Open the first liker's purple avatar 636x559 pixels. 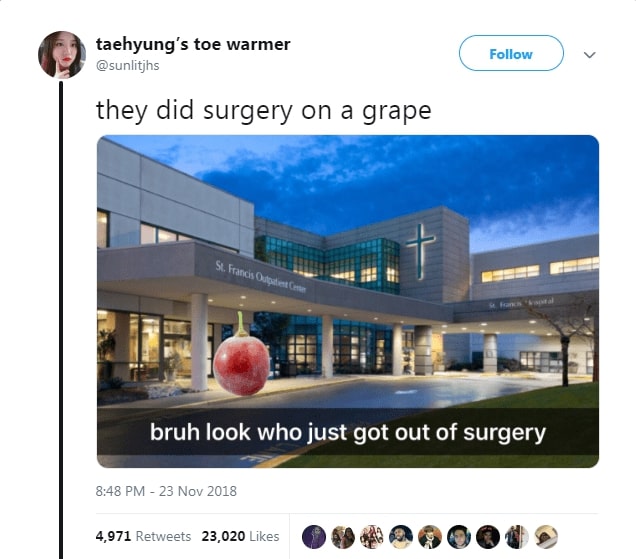click(x=314, y=537)
